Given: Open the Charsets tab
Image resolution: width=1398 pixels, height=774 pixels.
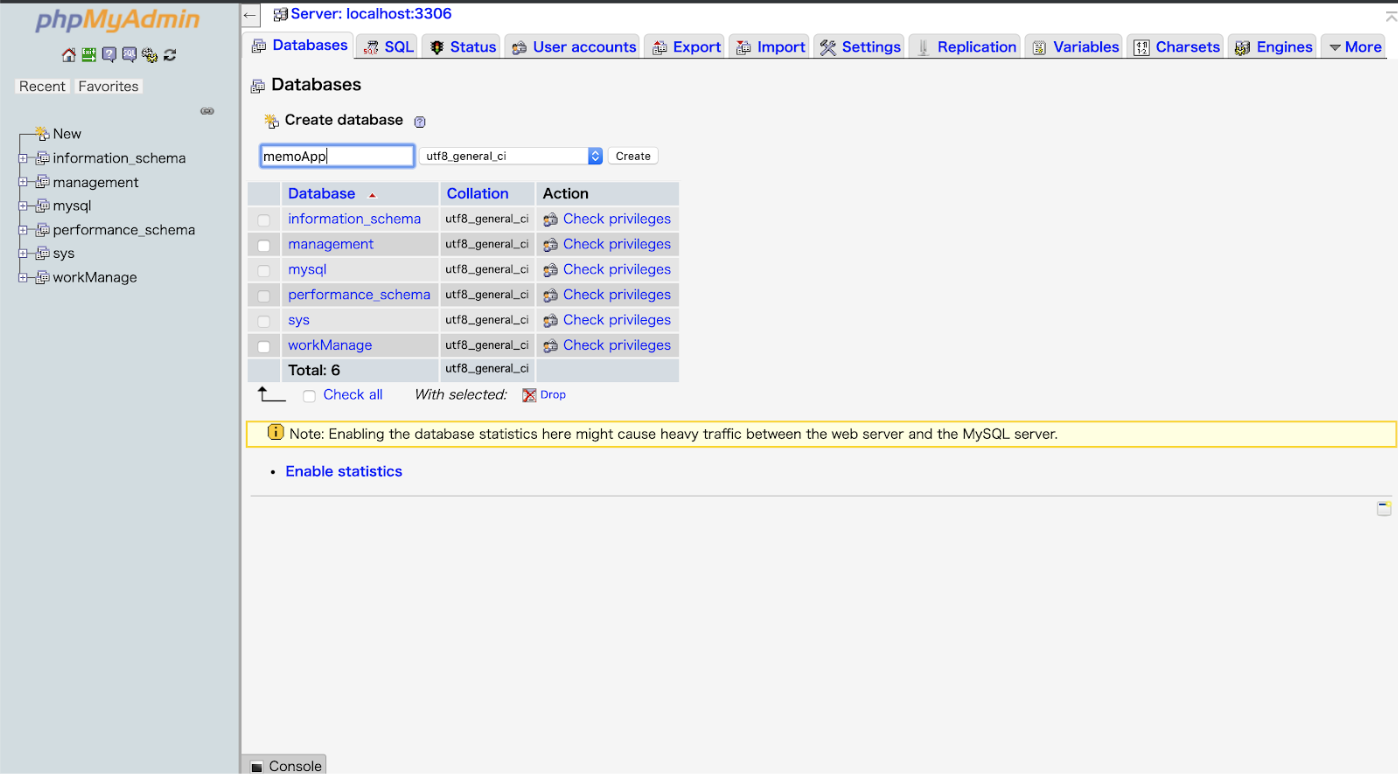Looking at the screenshot, I should [x=1177, y=47].
